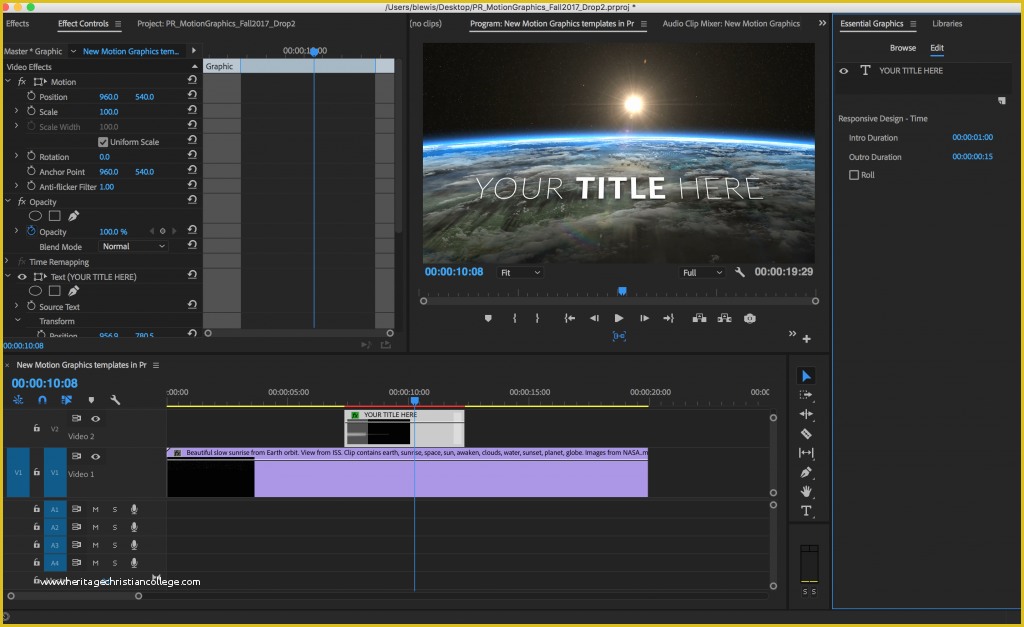Click the timeline playhead at 00:00:10:08
Image resolution: width=1024 pixels, height=627 pixels.
point(414,401)
